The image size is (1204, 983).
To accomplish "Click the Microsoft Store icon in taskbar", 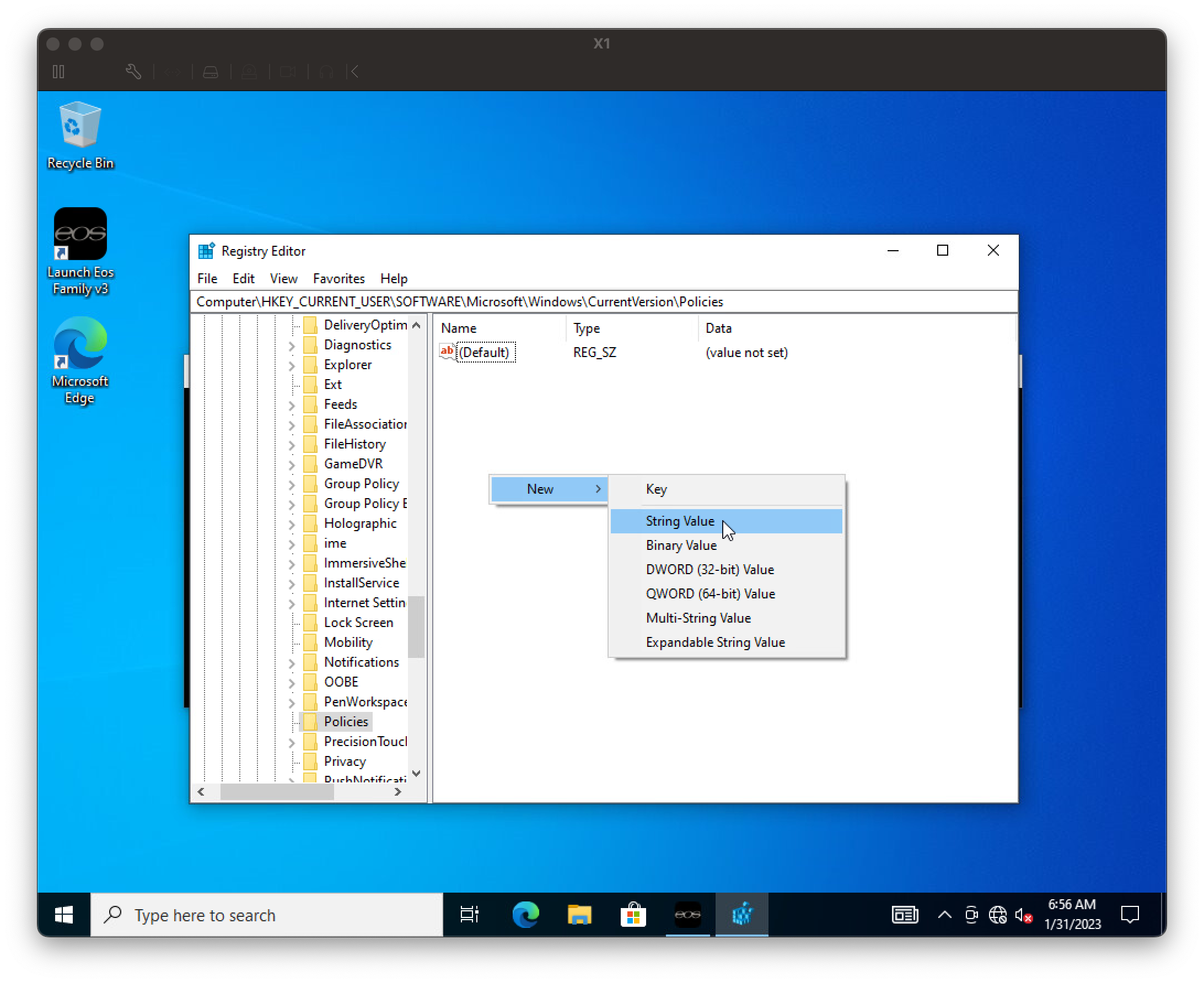I will point(633,914).
